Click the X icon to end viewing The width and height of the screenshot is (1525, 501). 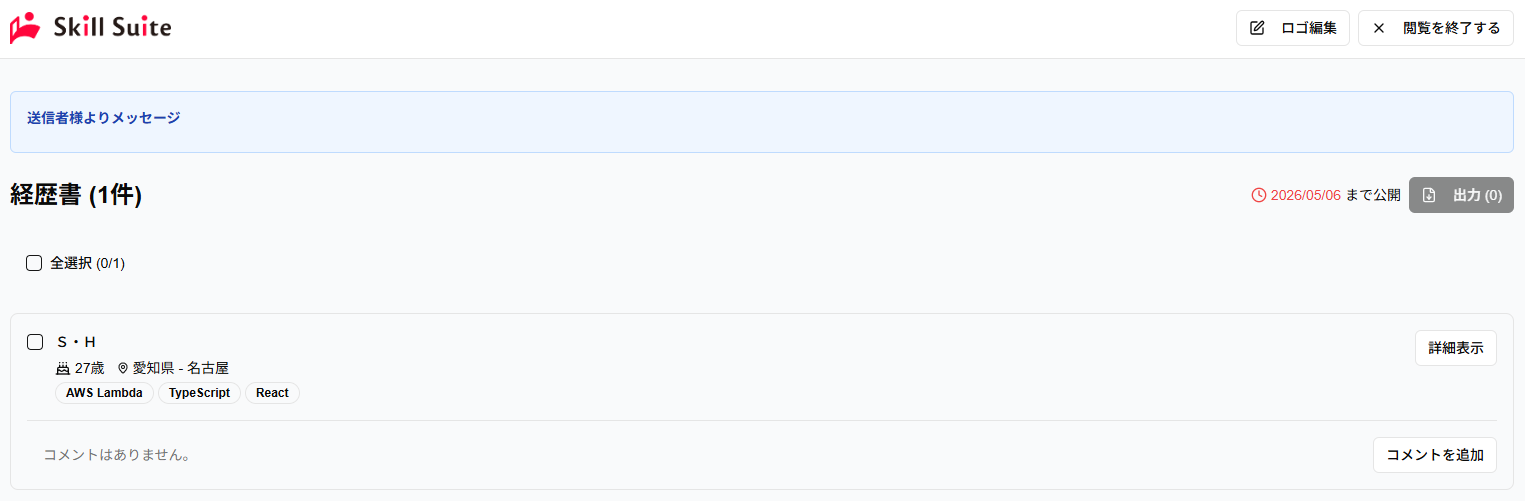coord(1379,28)
